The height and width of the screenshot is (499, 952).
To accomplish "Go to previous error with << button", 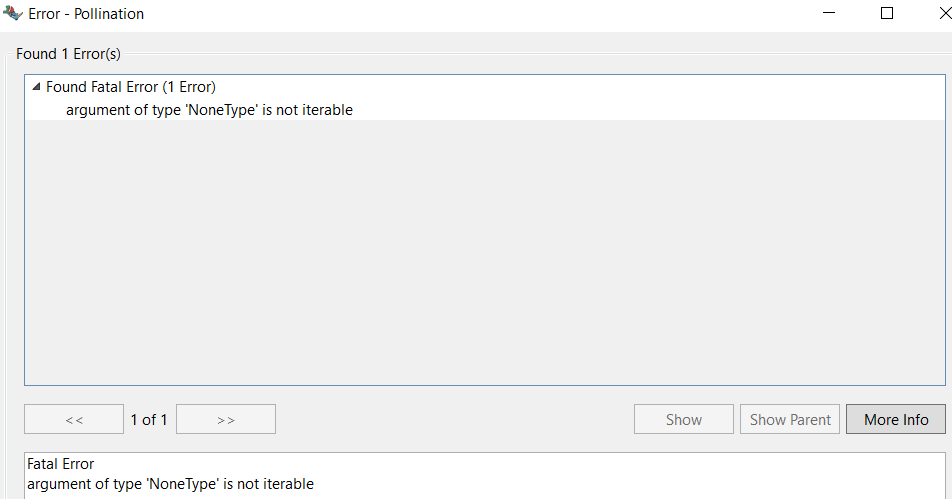I will coord(74,420).
